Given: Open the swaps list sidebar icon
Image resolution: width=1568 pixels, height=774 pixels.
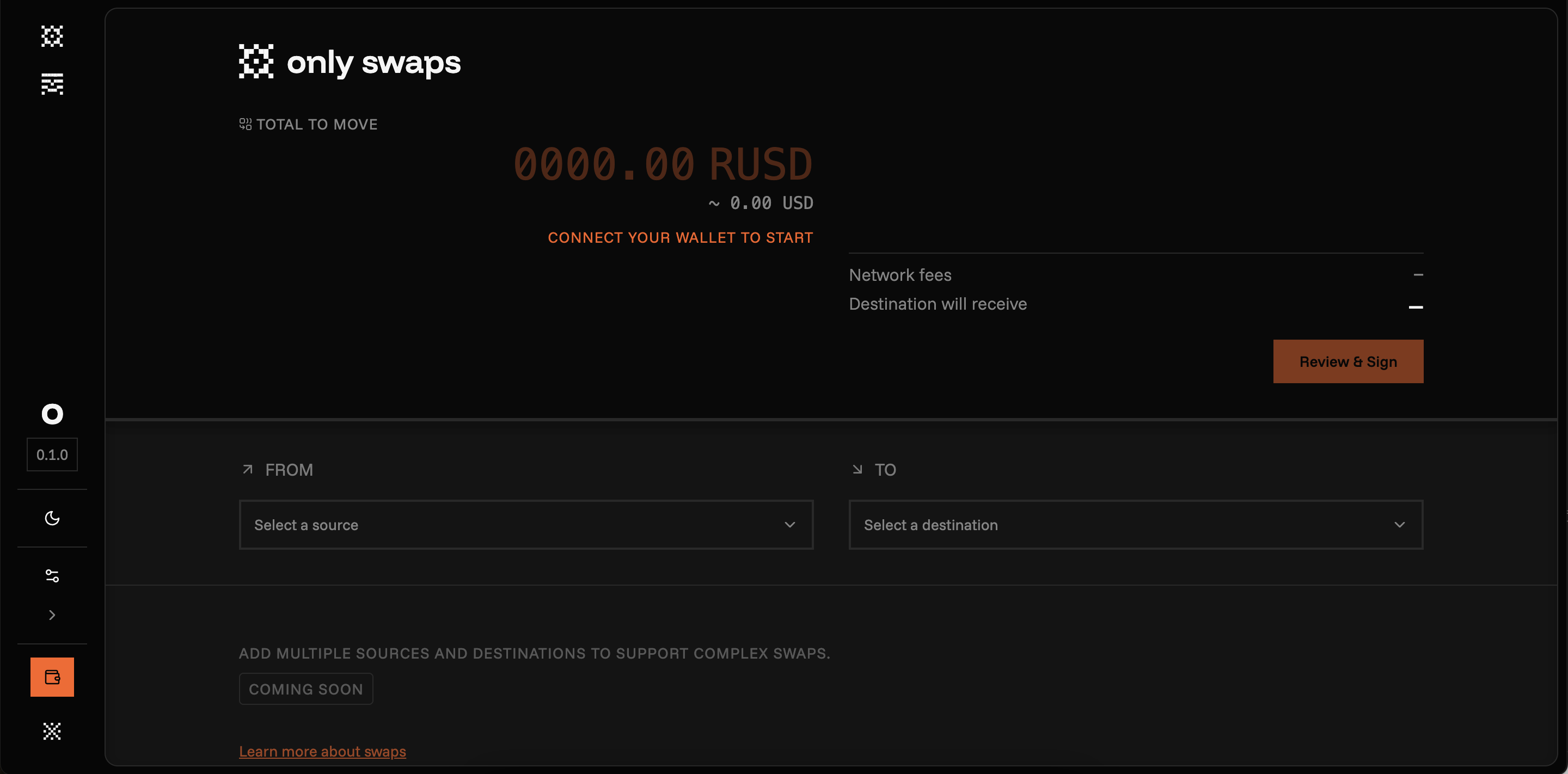Looking at the screenshot, I should tap(52, 84).
